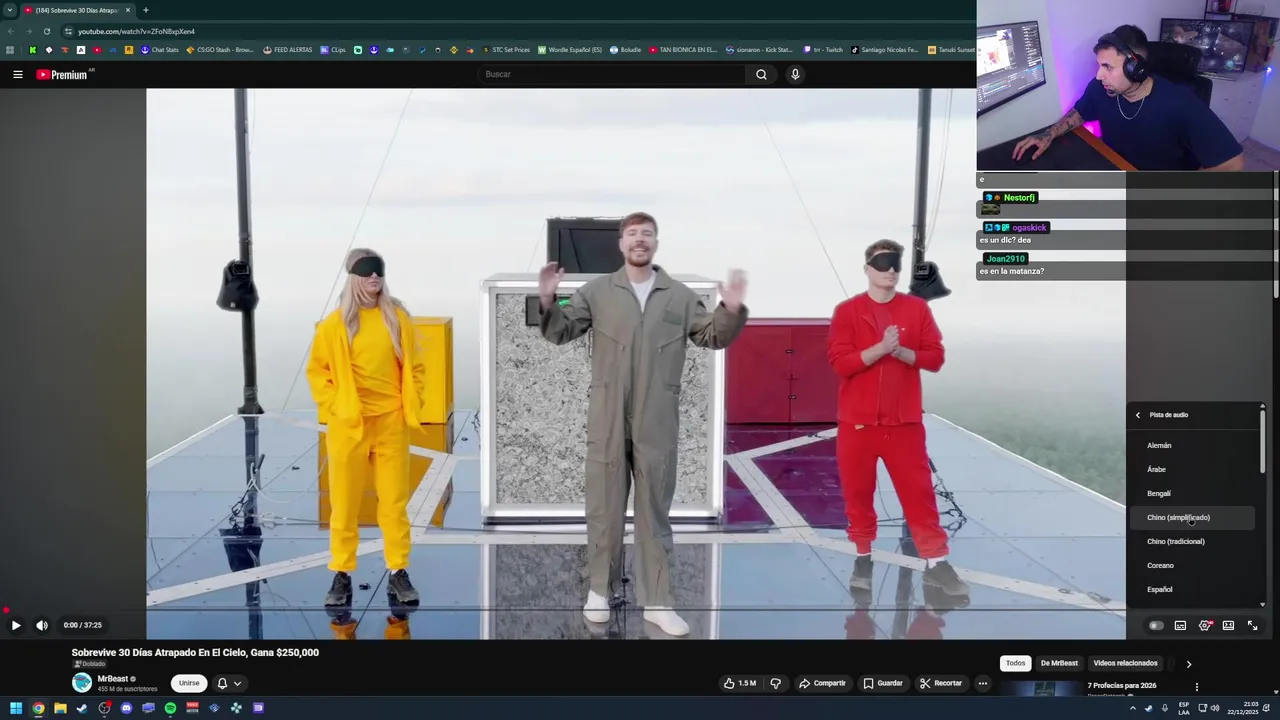Screen dimensions: 1280x720
Task: Open the CS:GO Stash bookmark
Action: click(x=220, y=50)
